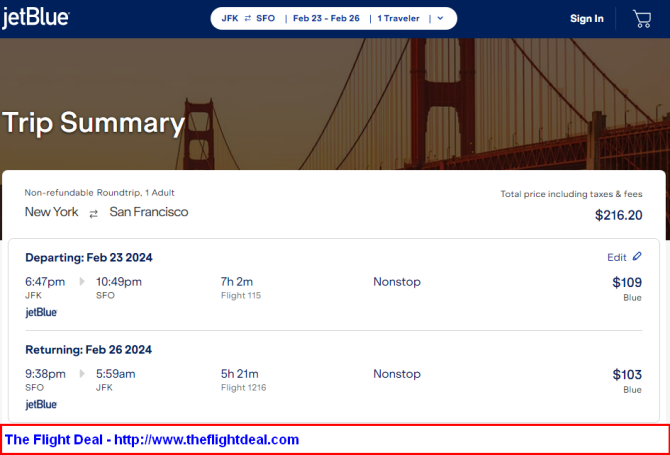Viewport: 670px width, 455px height.
Task: Click the 9:38pm departure time
Action: click(45, 374)
